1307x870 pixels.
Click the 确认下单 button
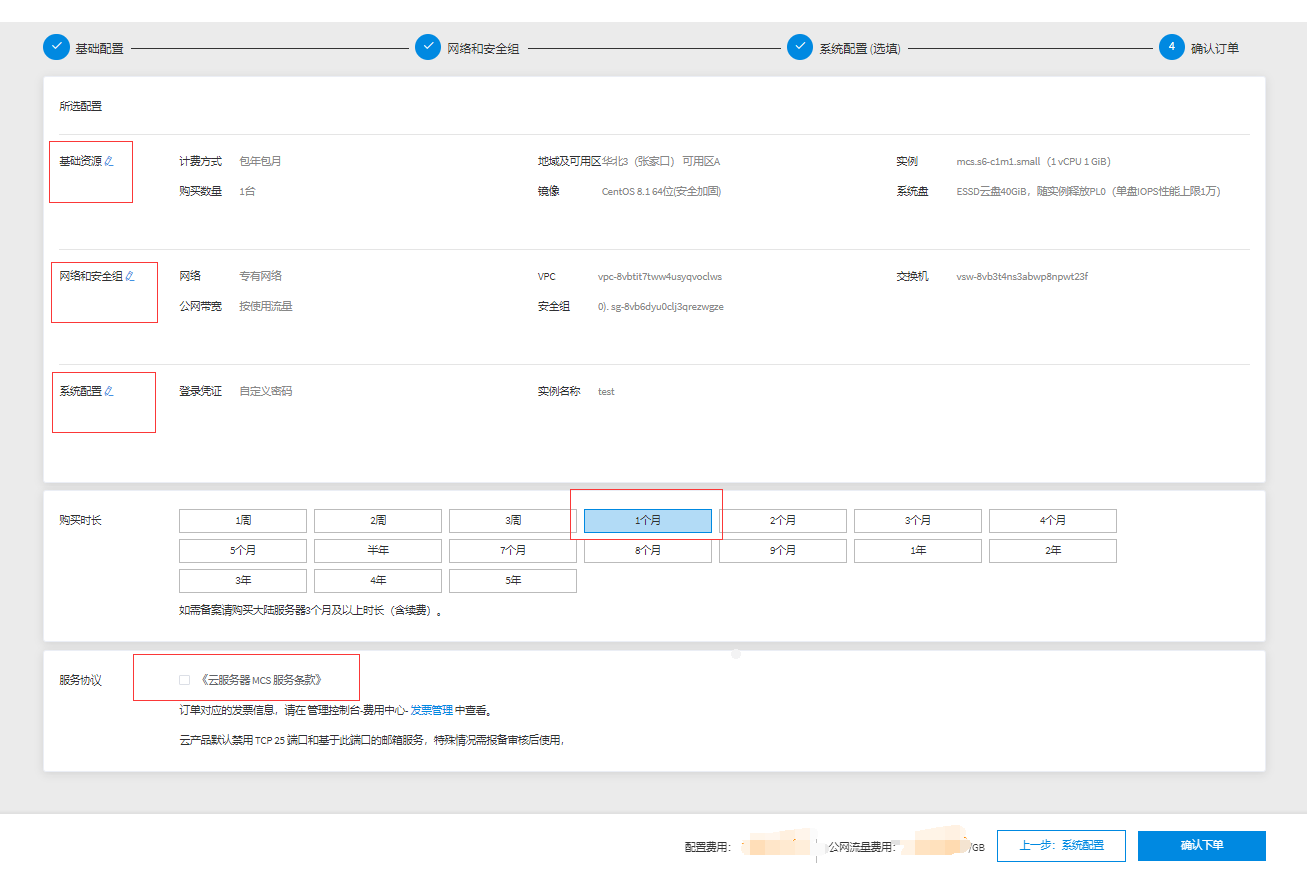point(1201,845)
